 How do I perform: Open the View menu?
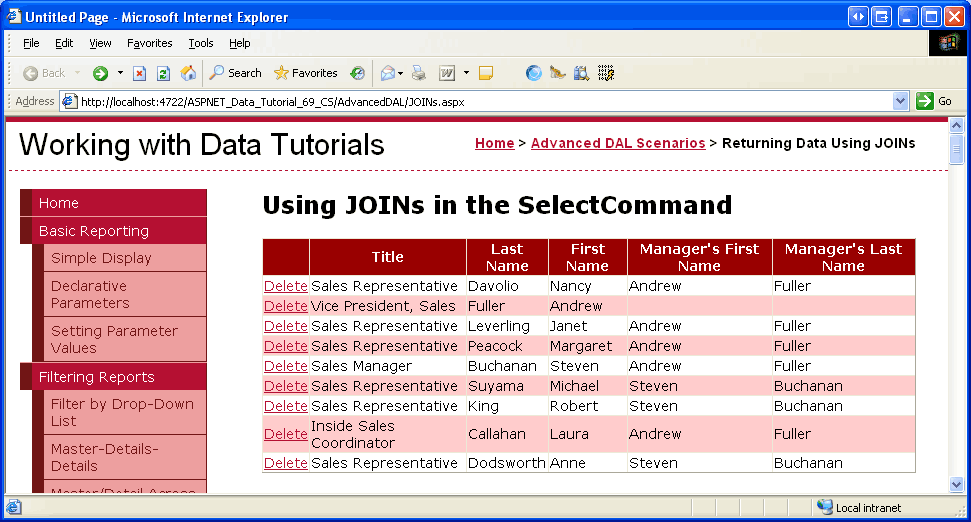coord(100,43)
